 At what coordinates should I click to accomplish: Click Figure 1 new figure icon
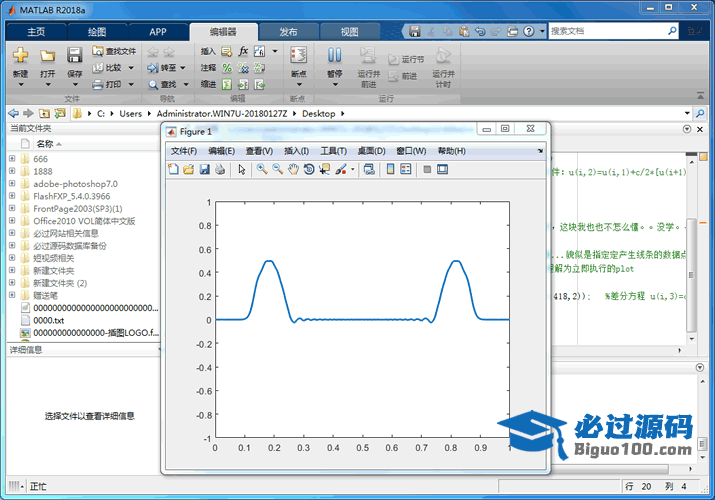coord(173,169)
